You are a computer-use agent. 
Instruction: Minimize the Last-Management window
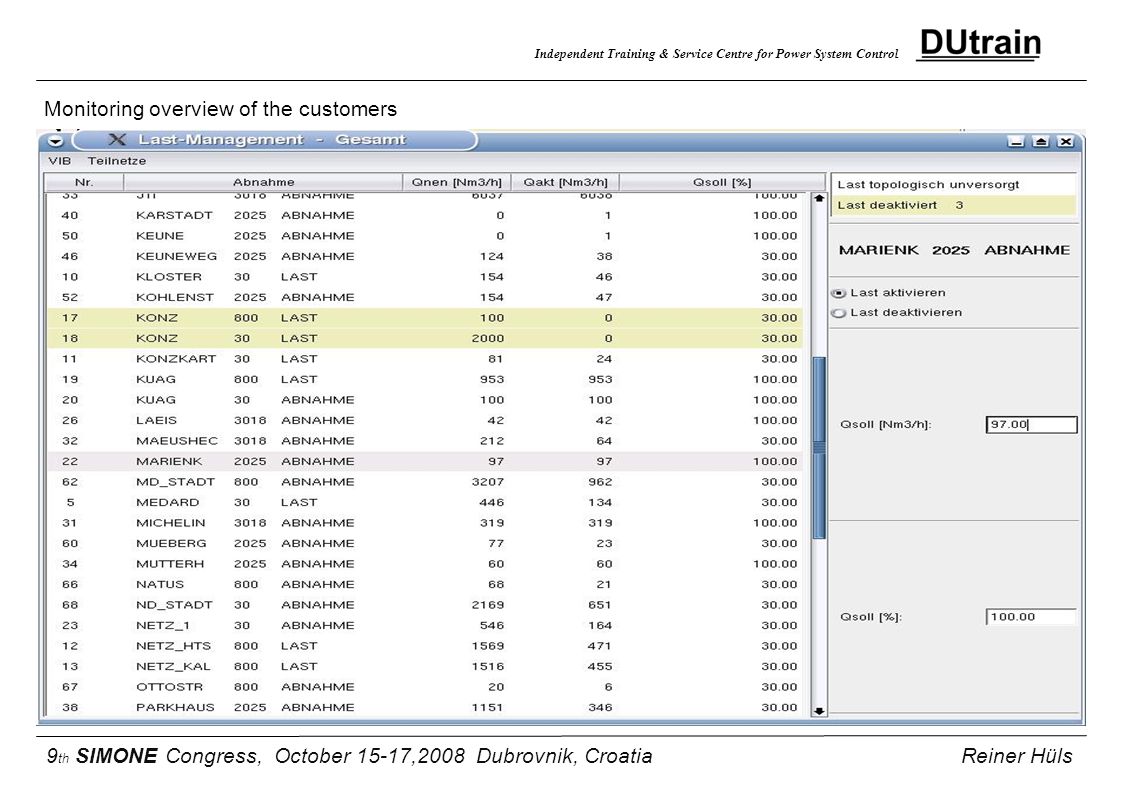click(x=1015, y=141)
